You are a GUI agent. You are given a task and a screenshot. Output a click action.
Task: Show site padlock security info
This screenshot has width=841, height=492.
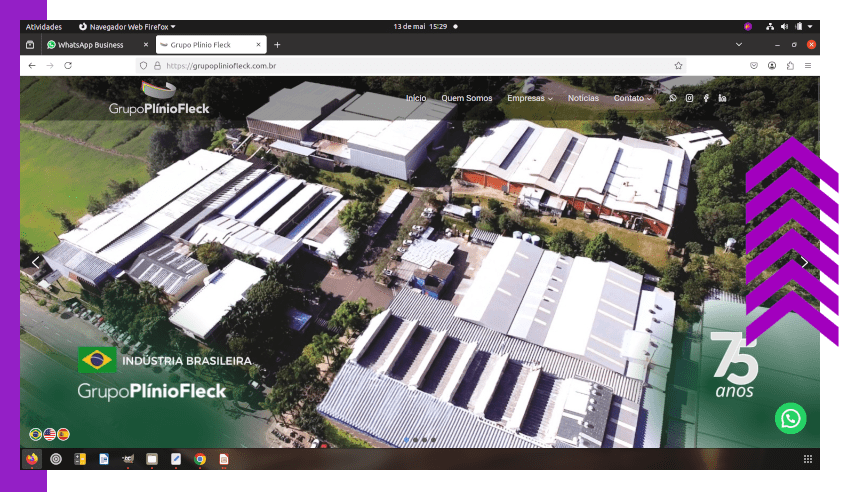point(157,65)
